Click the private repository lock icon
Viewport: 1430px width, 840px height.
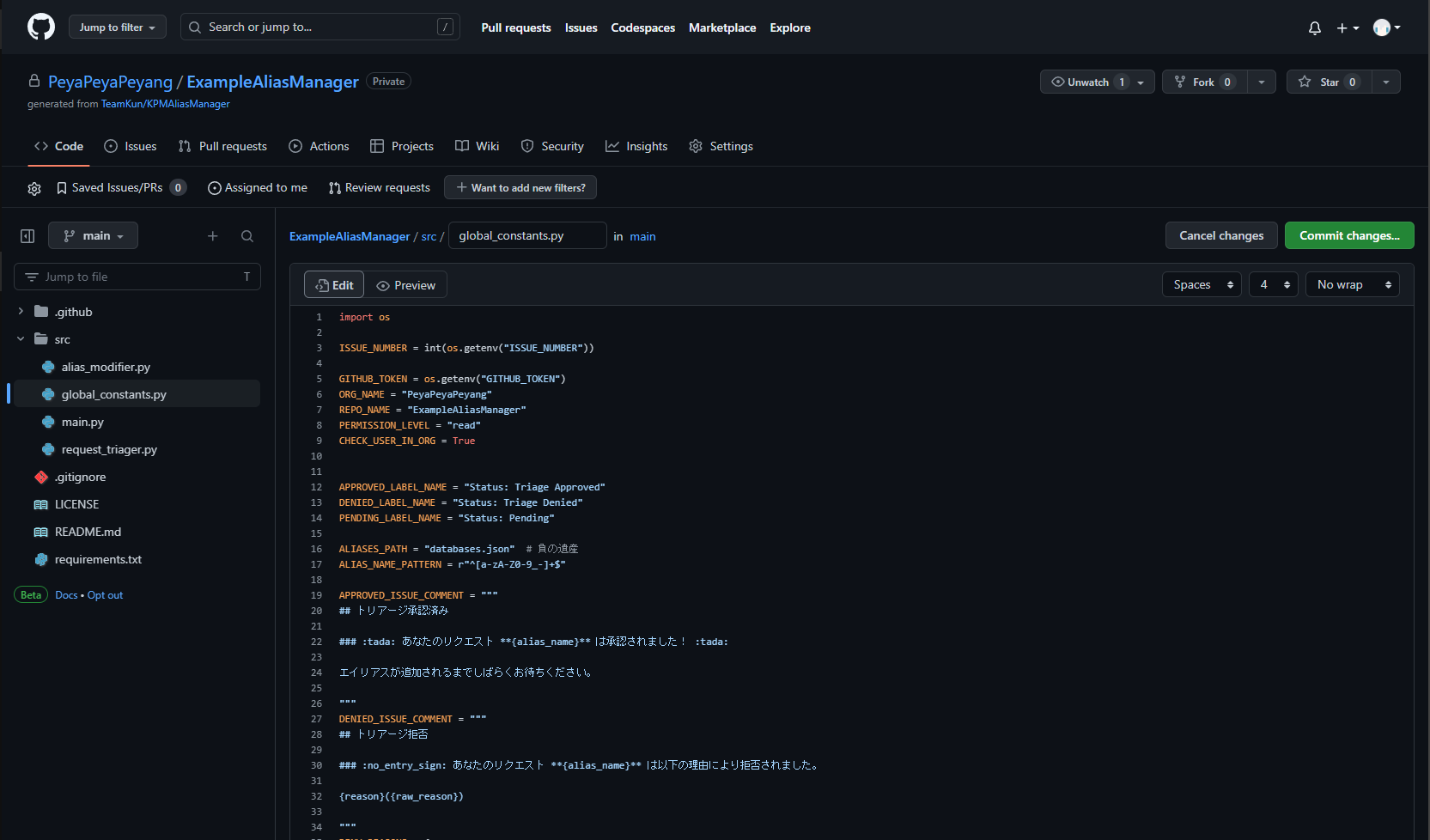pos(34,81)
